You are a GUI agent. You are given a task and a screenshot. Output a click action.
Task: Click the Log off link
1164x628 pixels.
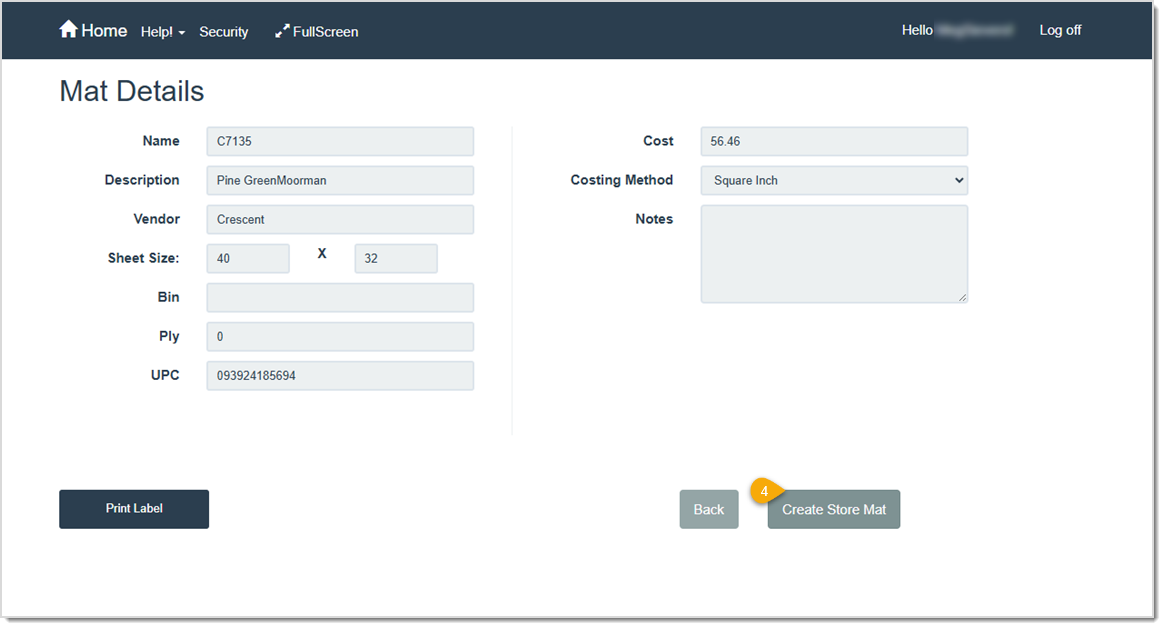(1059, 30)
